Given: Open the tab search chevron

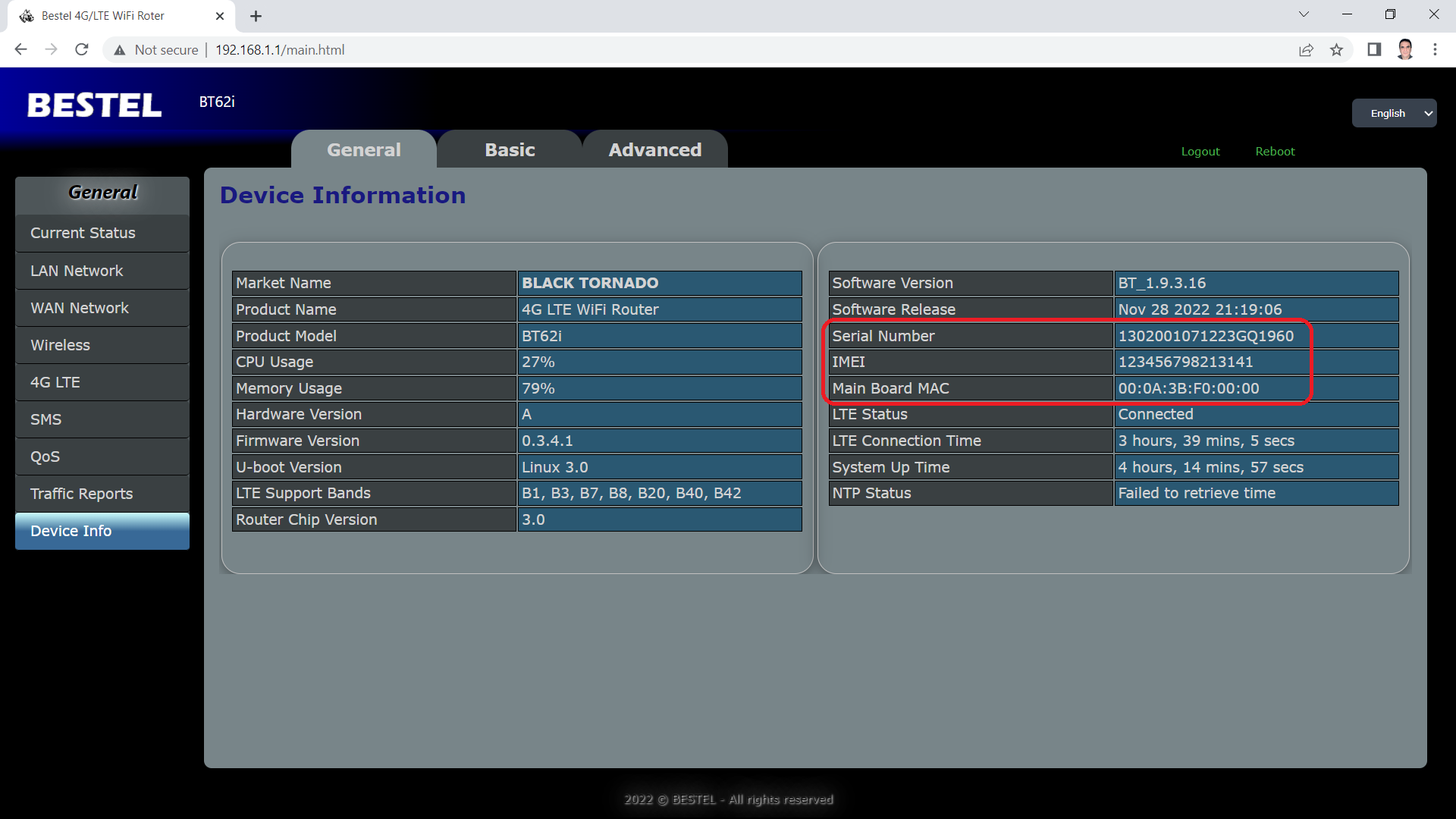Looking at the screenshot, I should (1304, 14).
